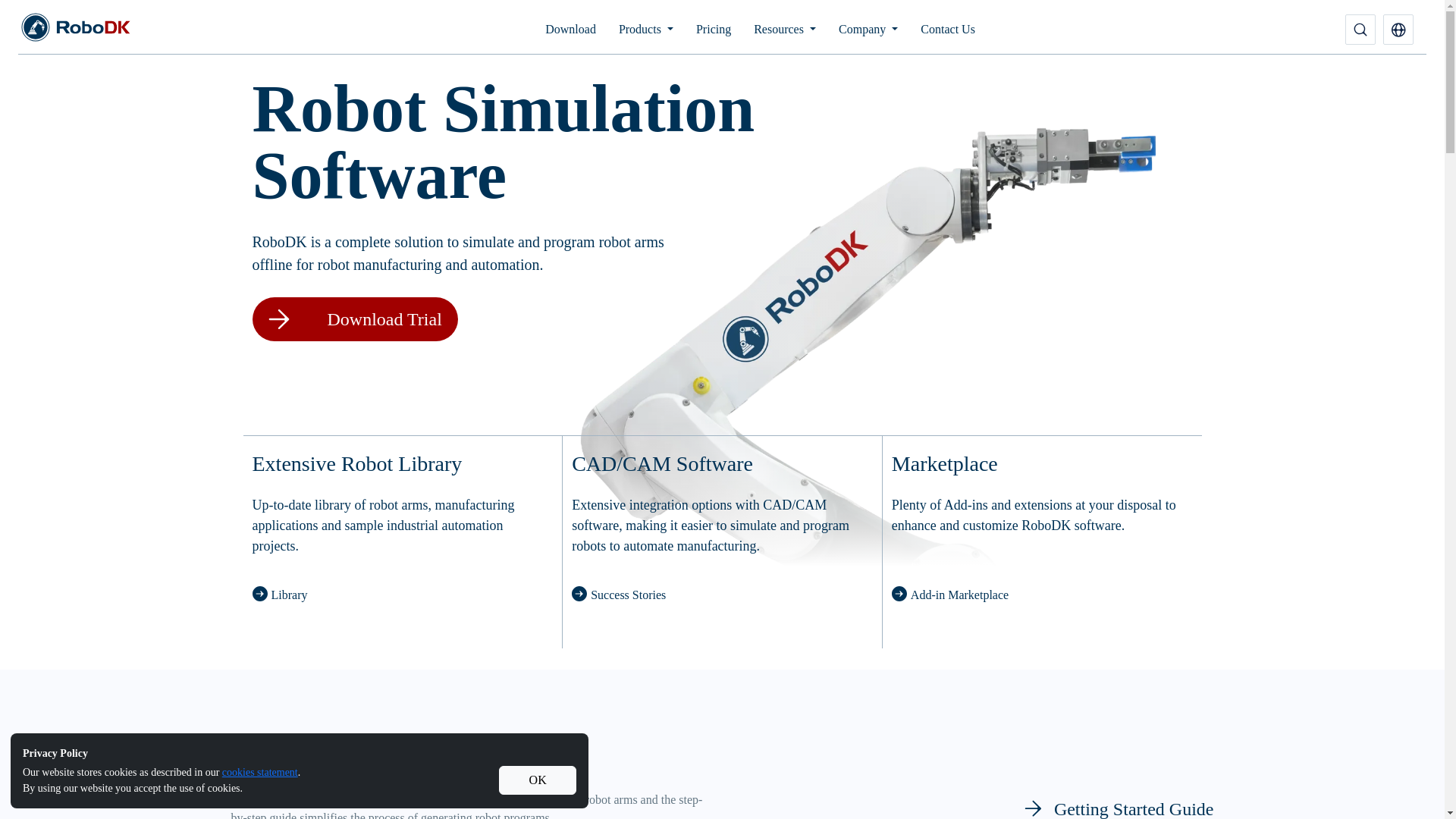
Task: Open the Download nav link
Action: click(570, 30)
